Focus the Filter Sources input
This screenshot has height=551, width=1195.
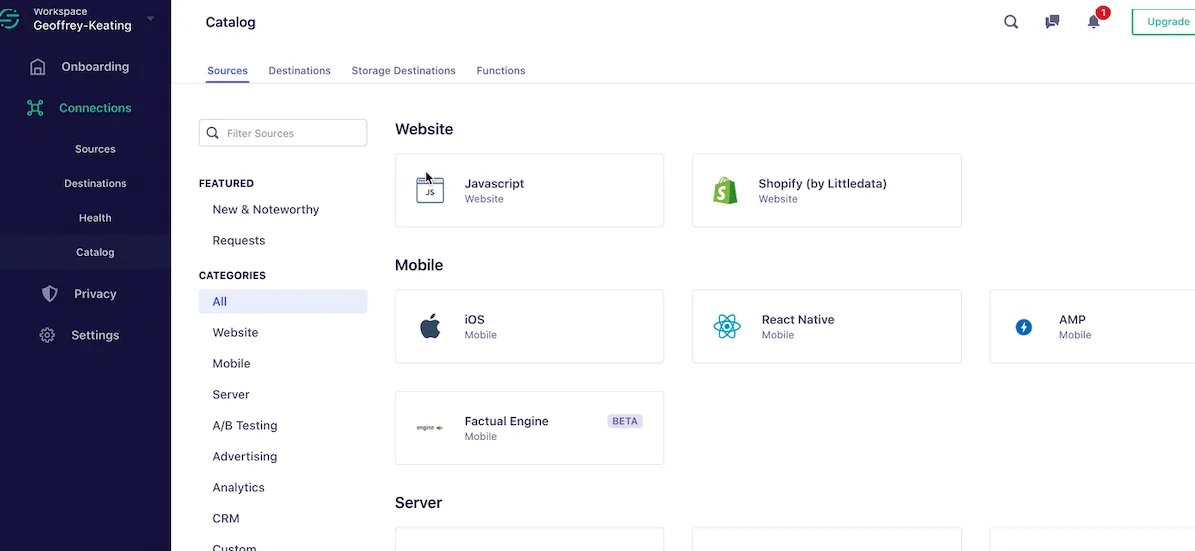[283, 133]
